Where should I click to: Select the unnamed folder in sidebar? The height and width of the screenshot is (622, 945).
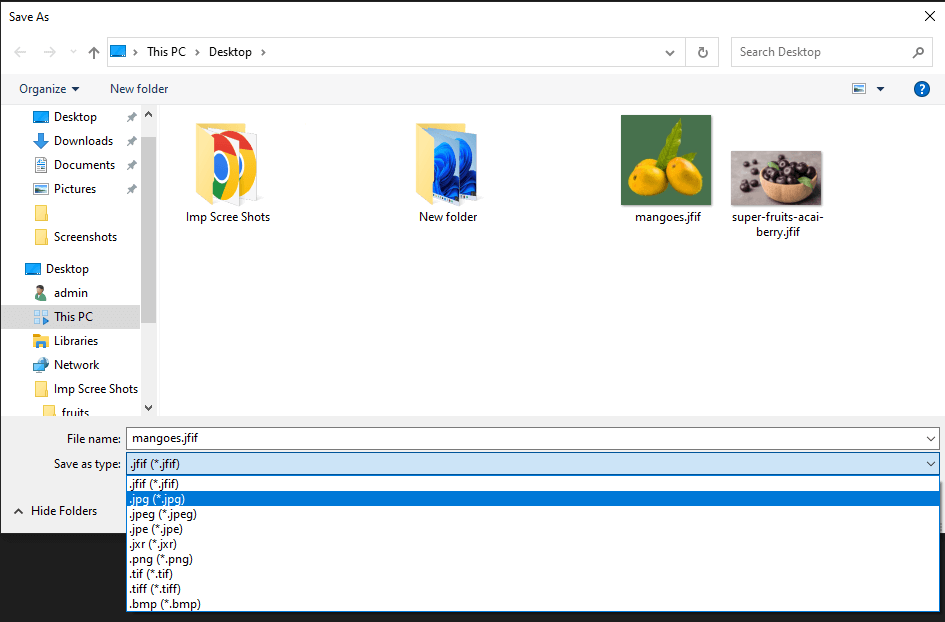coord(41,213)
